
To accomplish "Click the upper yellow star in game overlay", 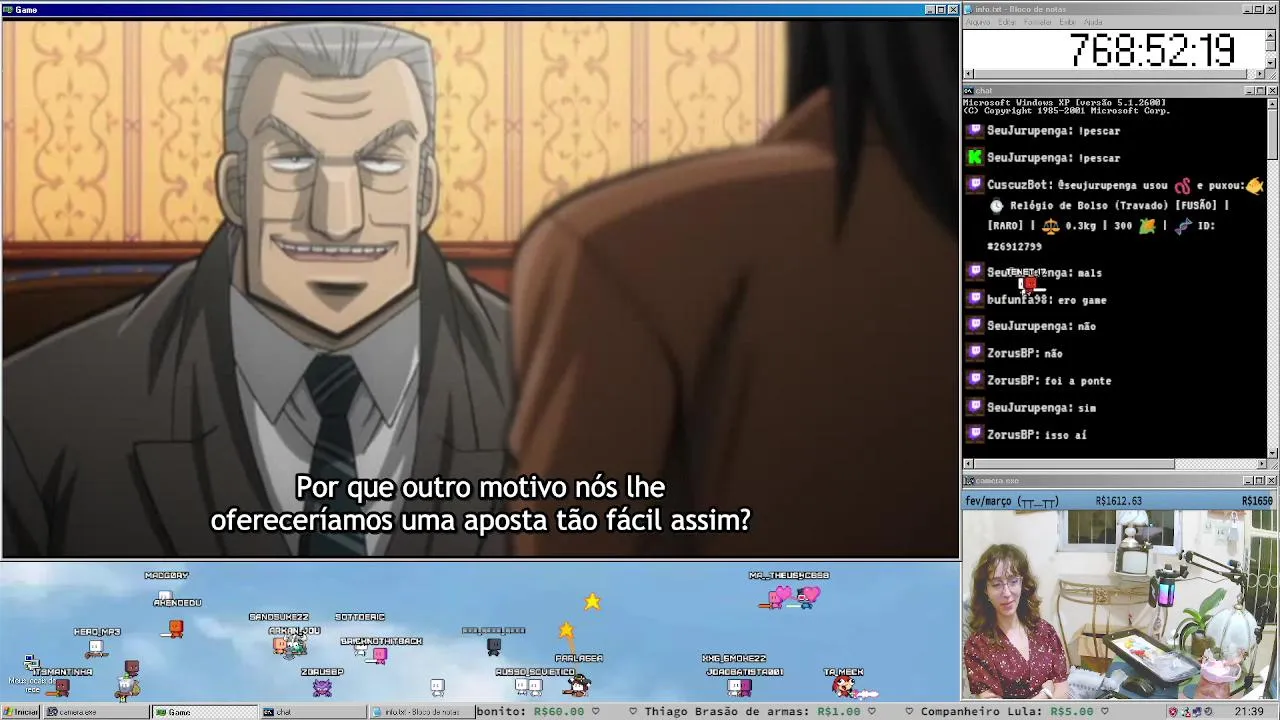I will point(592,601).
